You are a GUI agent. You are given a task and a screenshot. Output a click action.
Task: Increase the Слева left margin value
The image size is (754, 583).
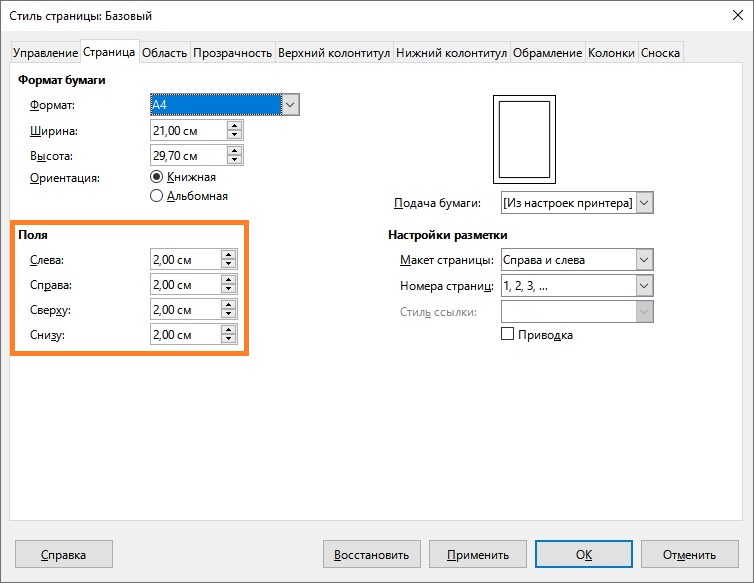pos(229,255)
